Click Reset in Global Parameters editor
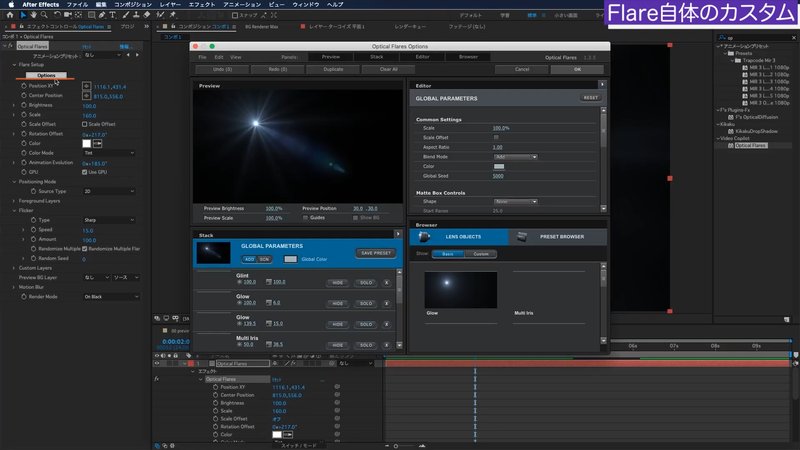Image resolution: width=800 pixels, height=450 pixels. click(x=590, y=98)
